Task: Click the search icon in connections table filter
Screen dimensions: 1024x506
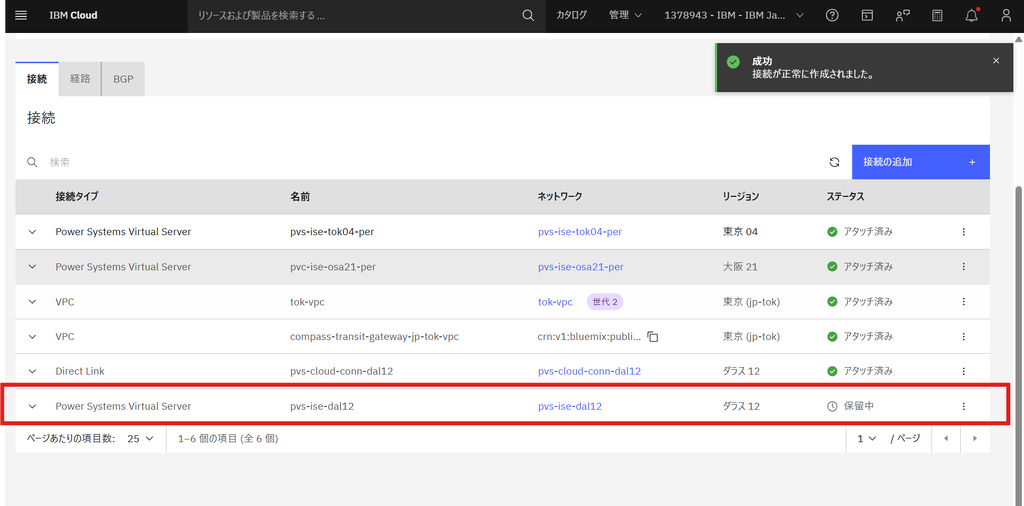Action: pyautogui.click(x=32, y=162)
